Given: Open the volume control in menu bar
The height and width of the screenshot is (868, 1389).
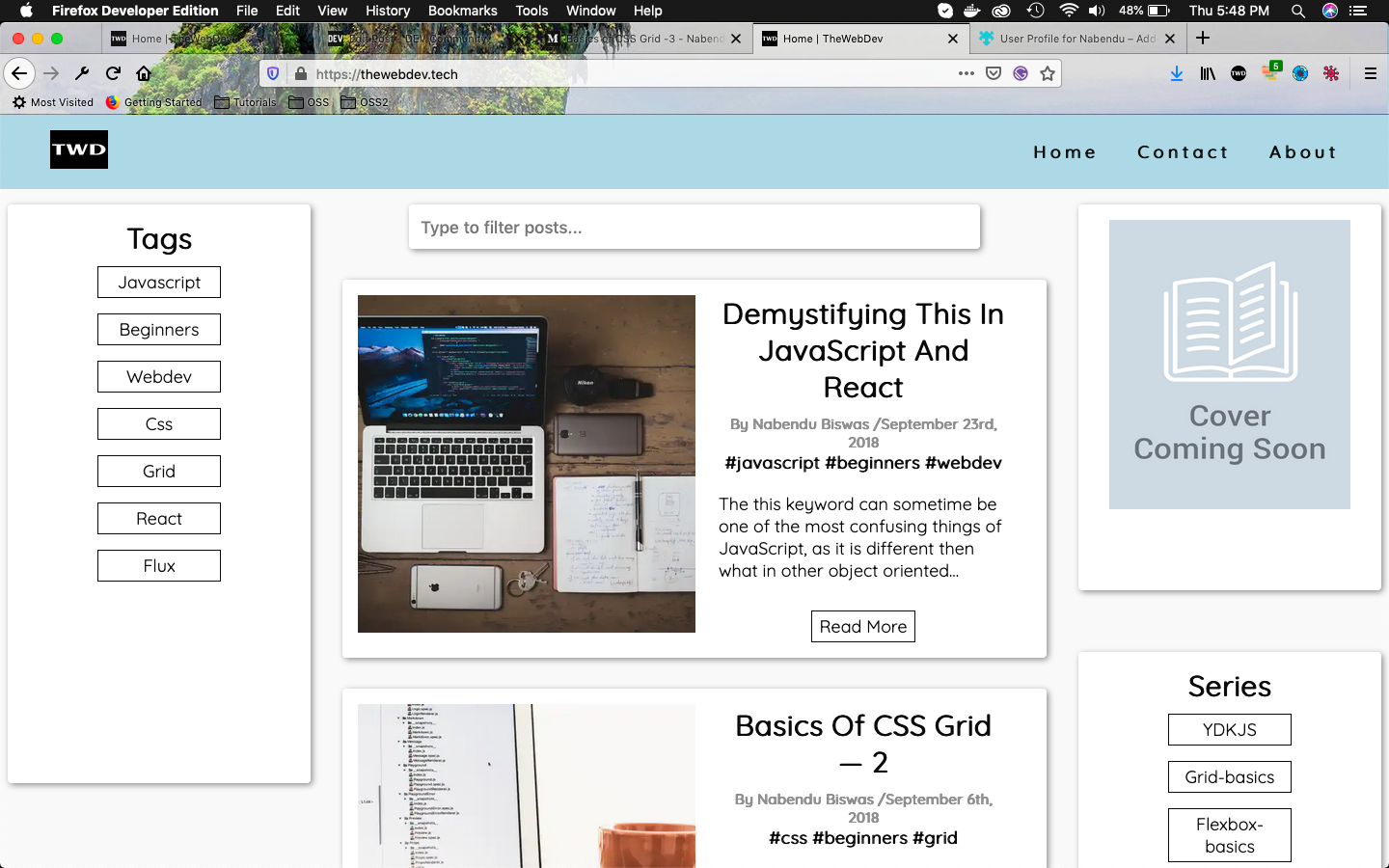Looking at the screenshot, I should coord(1097,11).
